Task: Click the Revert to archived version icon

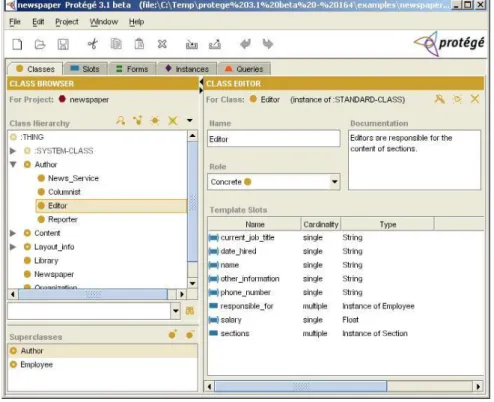Action: coord(215,44)
